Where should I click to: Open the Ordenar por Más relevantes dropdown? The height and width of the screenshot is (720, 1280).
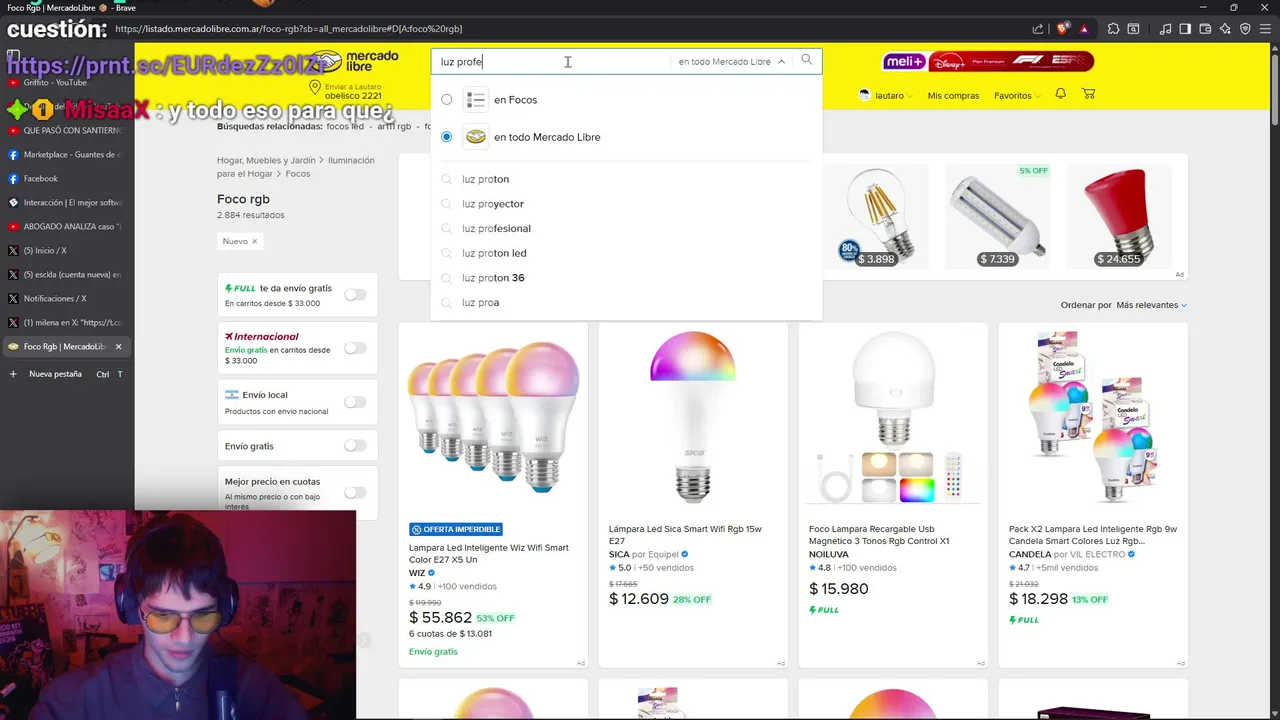click(x=1151, y=305)
